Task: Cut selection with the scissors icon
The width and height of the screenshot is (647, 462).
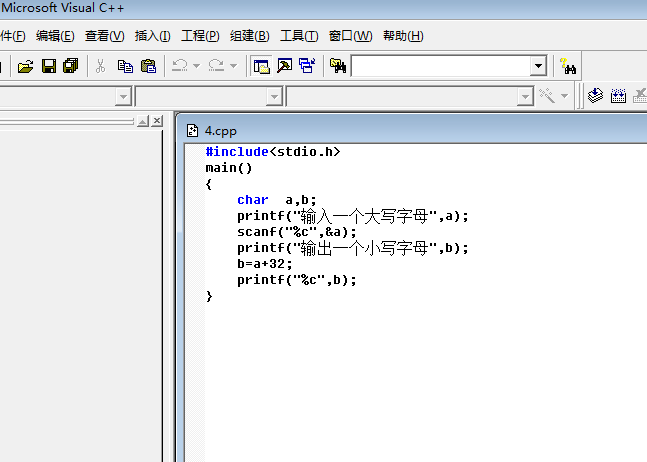Action: (100, 66)
